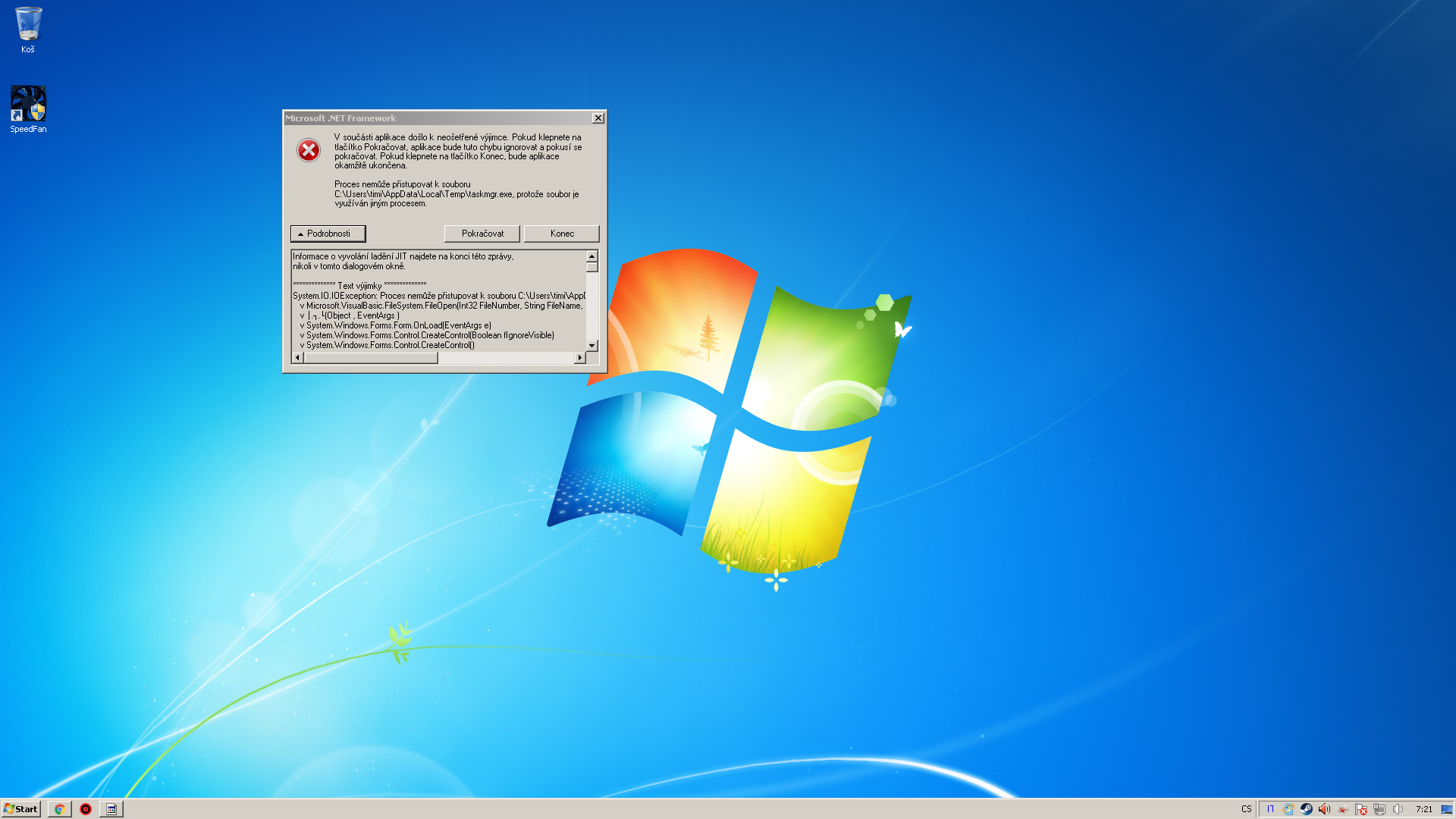This screenshot has width=1456, height=819.
Task: Click the left arrow of horizontal scrollbar
Action: click(x=298, y=358)
